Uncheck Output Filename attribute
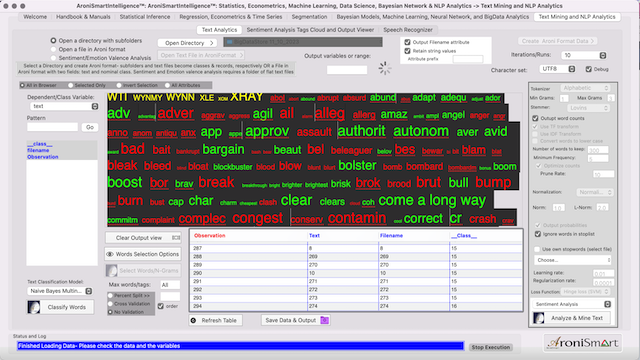 click(x=407, y=42)
